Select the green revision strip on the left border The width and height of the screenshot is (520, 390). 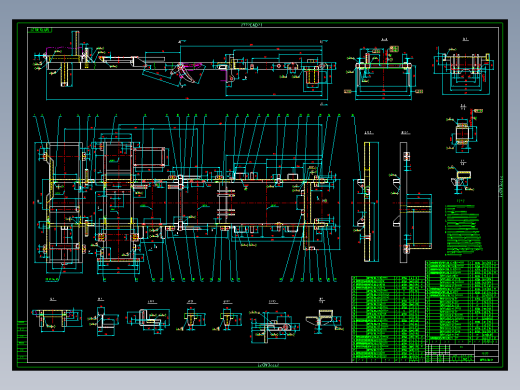22,341
